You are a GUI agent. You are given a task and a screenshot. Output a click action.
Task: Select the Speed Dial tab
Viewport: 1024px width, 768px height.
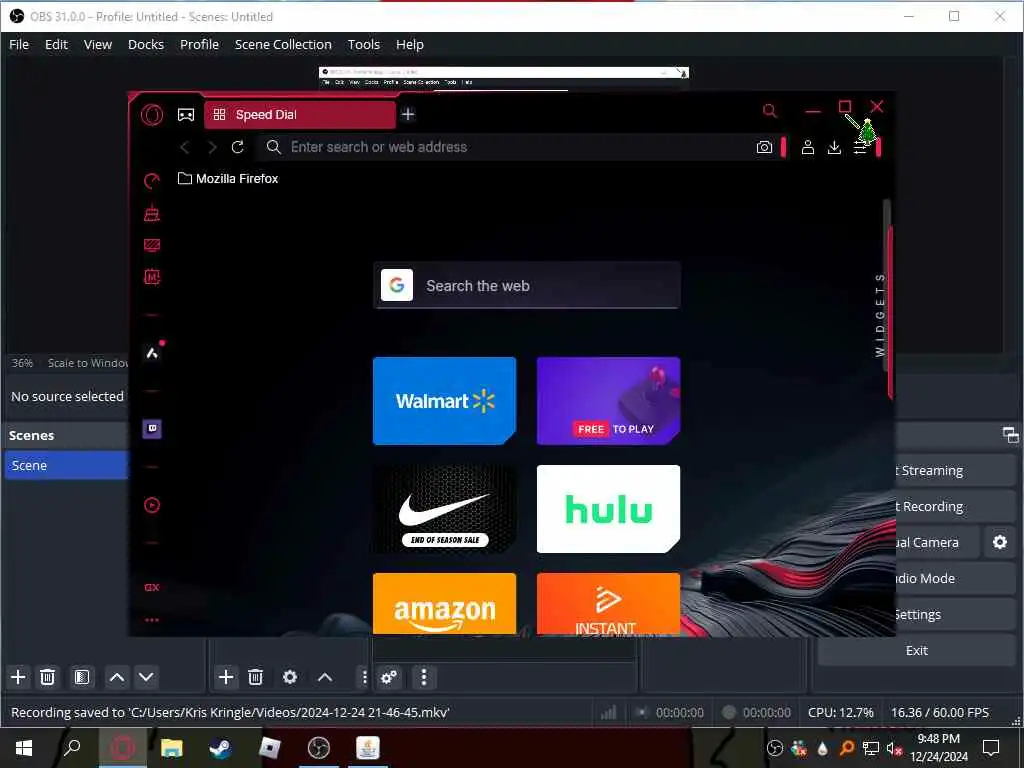click(300, 115)
